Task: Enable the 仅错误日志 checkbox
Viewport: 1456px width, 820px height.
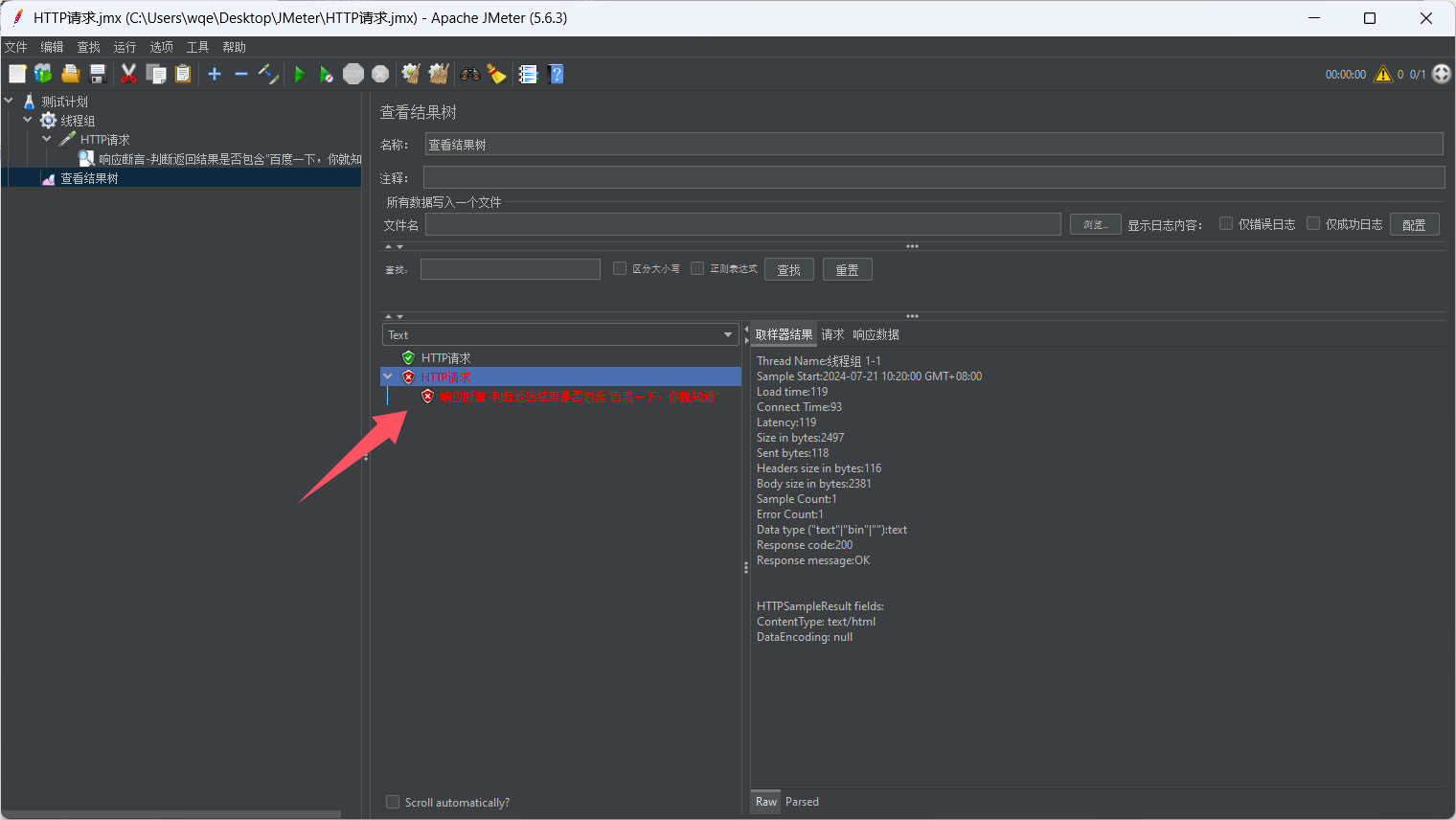Action: (1226, 223)
